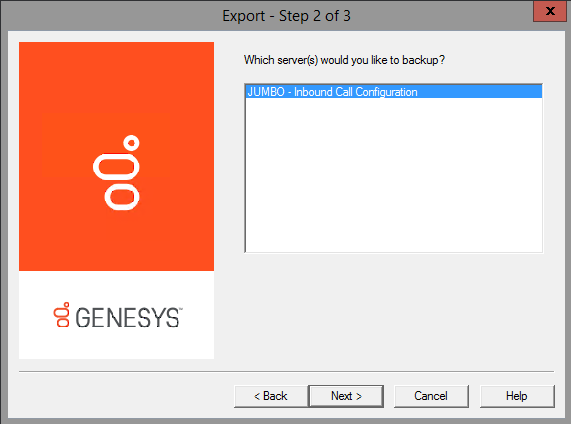Click the GENESYS wordmark text
The height and width of the screenshot is (424, 571).
click(x=127, y=318)
